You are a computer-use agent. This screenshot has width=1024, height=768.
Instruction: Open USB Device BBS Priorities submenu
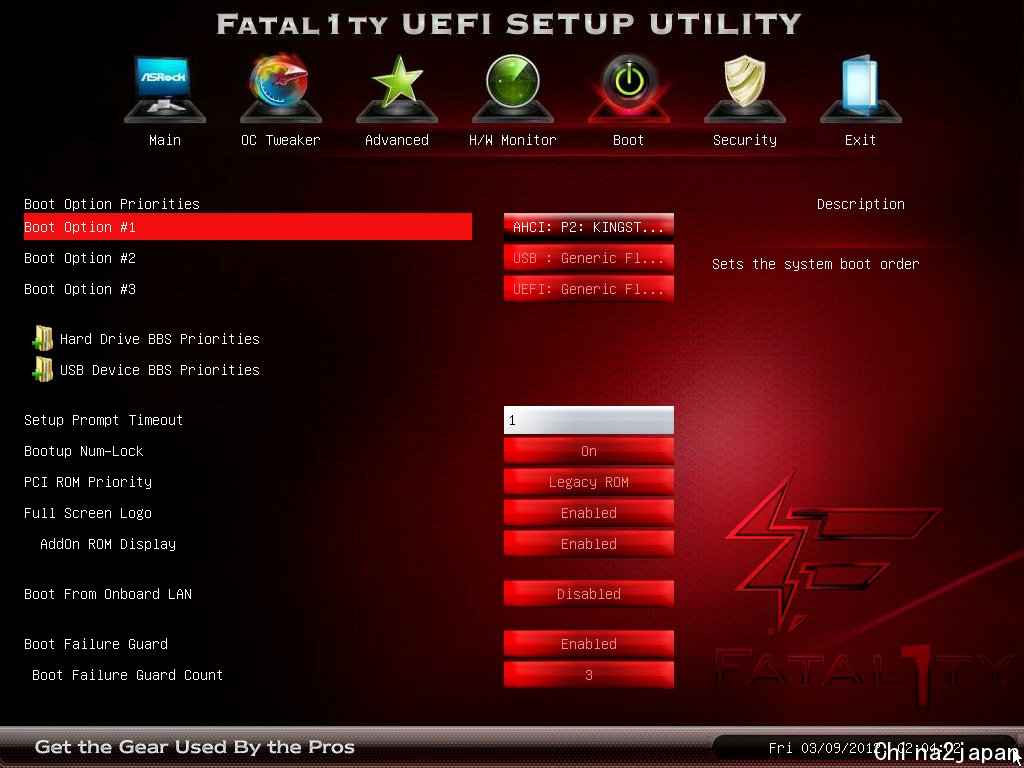click(x=159, y=370)
